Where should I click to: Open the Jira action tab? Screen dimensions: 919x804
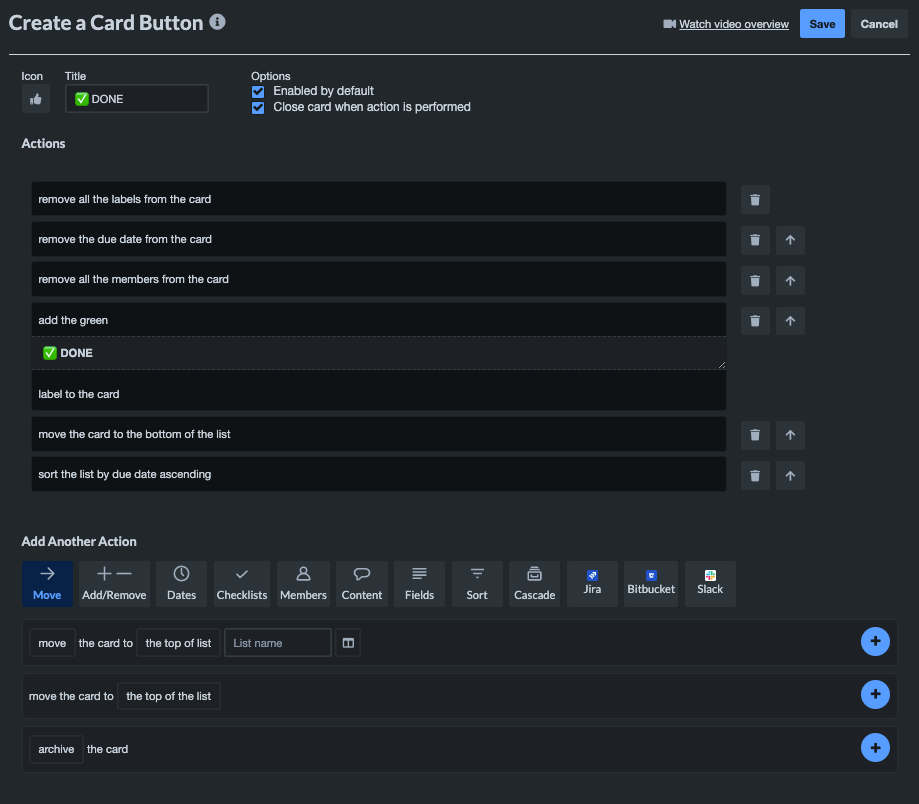pyautogui.click(x=592, y=584)
